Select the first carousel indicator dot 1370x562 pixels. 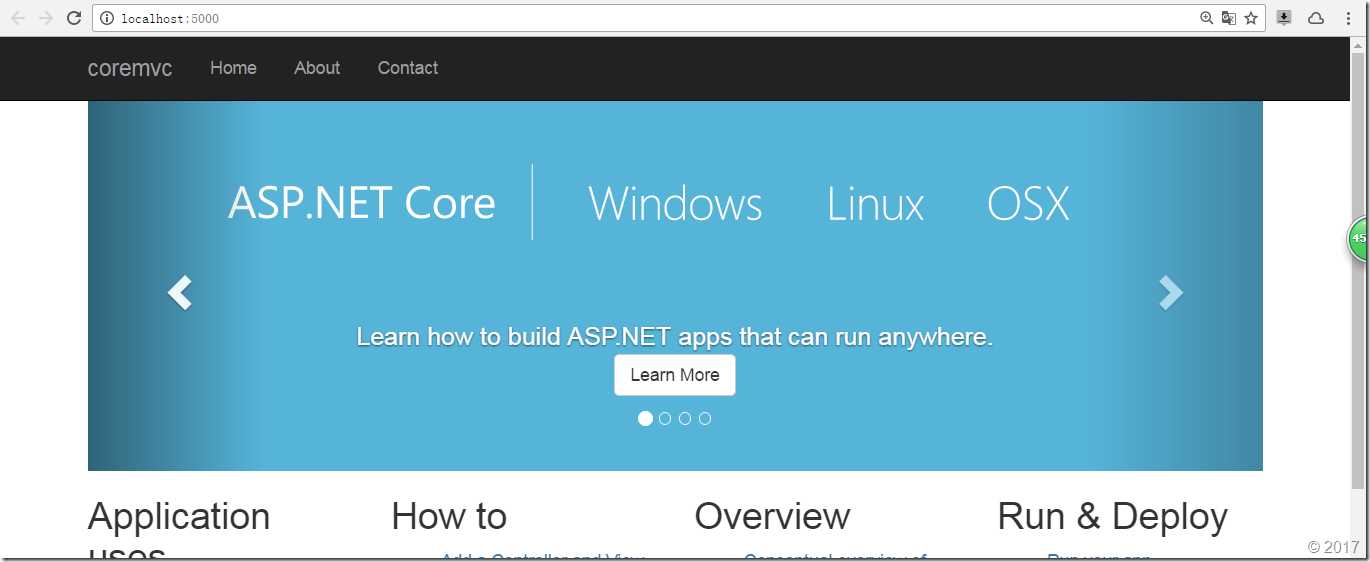click(645, 418)
